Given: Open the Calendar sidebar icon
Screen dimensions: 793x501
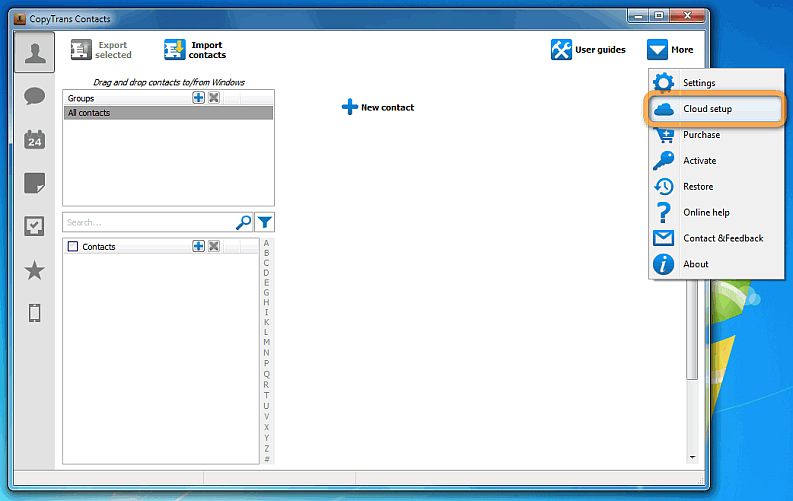Looking at the screenshot, I should (x=34, y=140).
